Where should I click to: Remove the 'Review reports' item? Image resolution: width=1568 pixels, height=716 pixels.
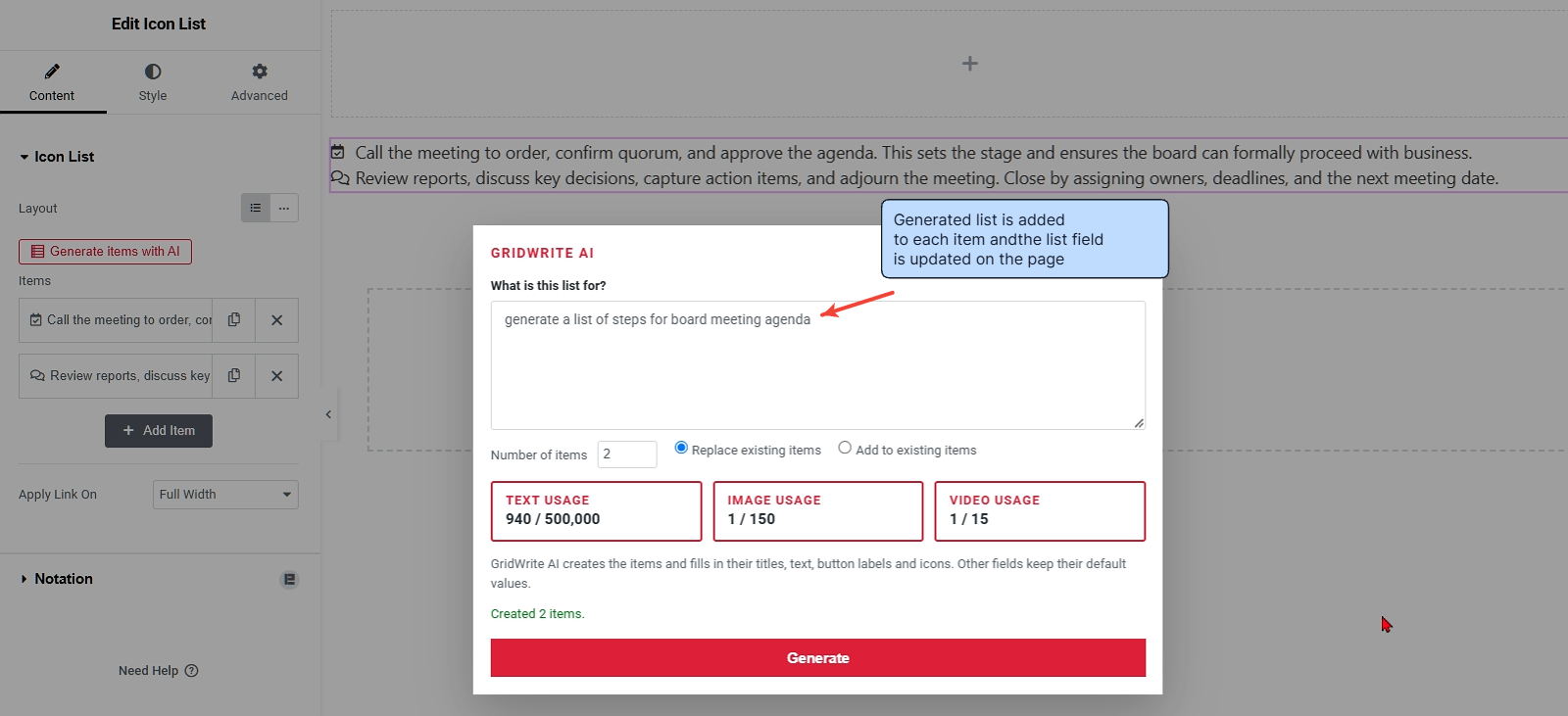277,376
